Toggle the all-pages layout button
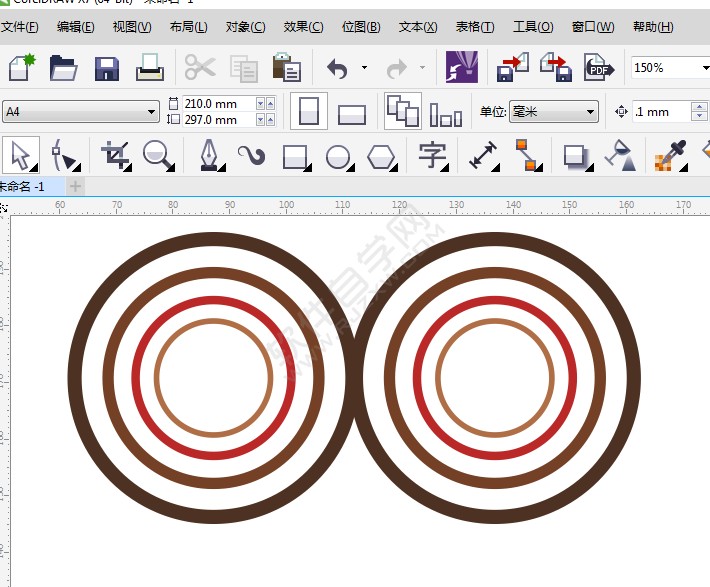This screenshot has width=710, height=587. [x=403, y=111]
